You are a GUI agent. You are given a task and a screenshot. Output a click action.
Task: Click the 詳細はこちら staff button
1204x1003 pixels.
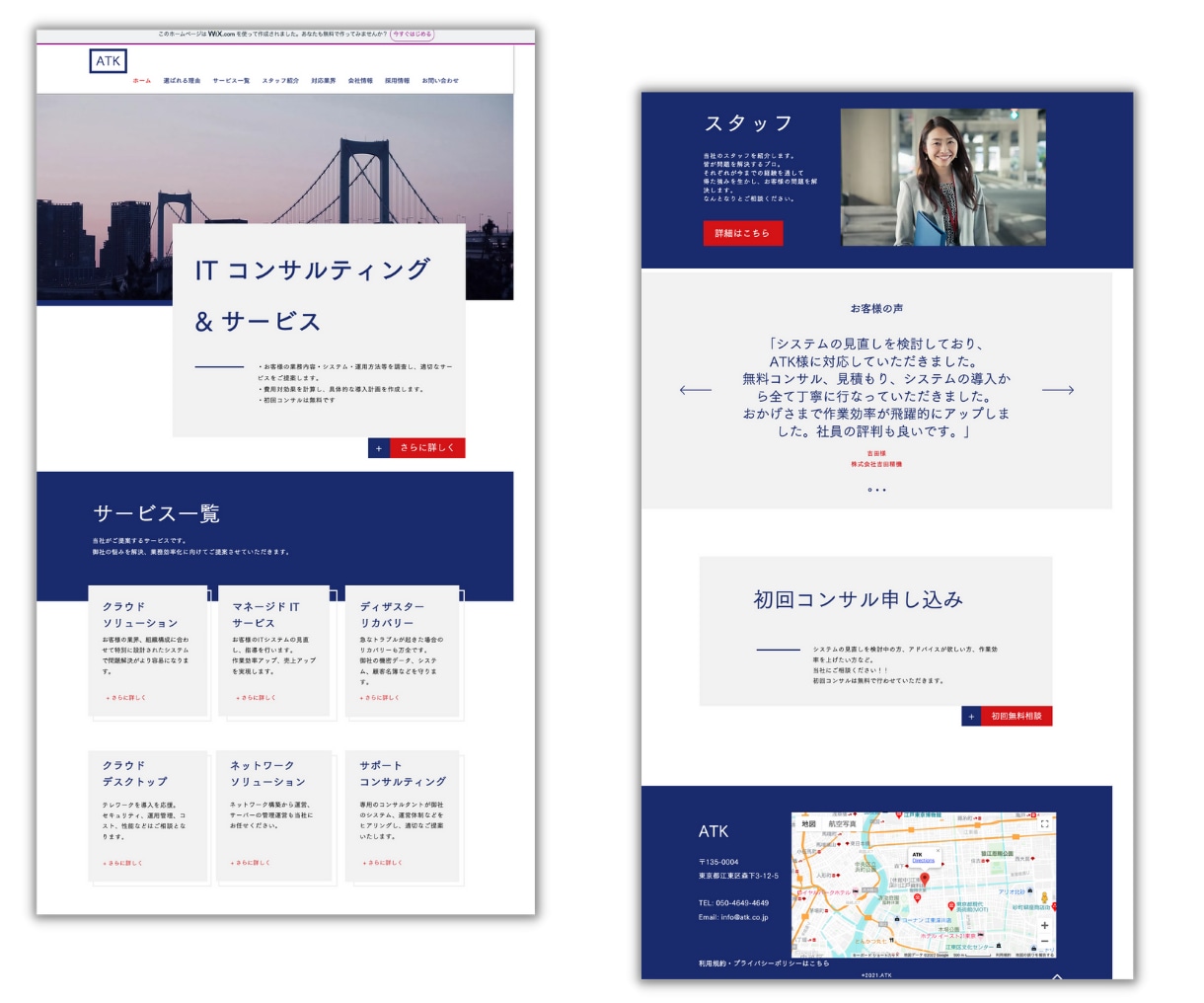click(x=742, y=233)
